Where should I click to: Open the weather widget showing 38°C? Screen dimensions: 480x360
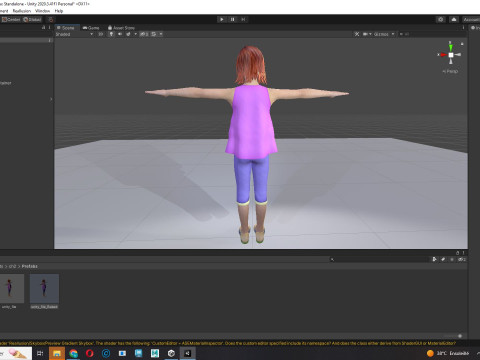point(448,353)
